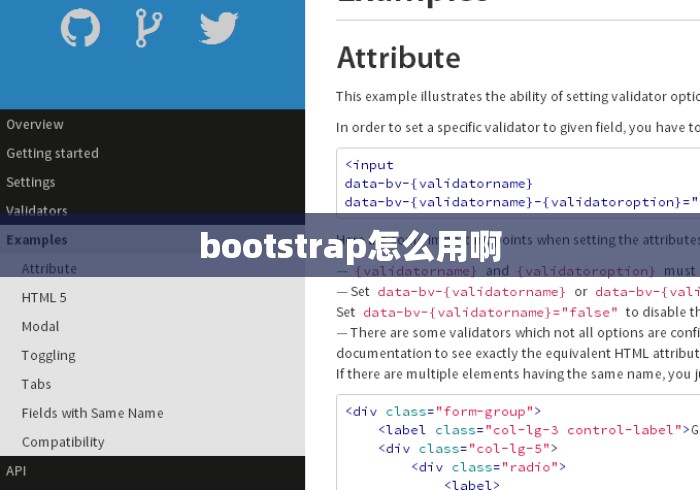The width and height of the screenshot is (700, 490).
Task: Click code '<div class="form-group">'
Action: (x=443, y=411)
